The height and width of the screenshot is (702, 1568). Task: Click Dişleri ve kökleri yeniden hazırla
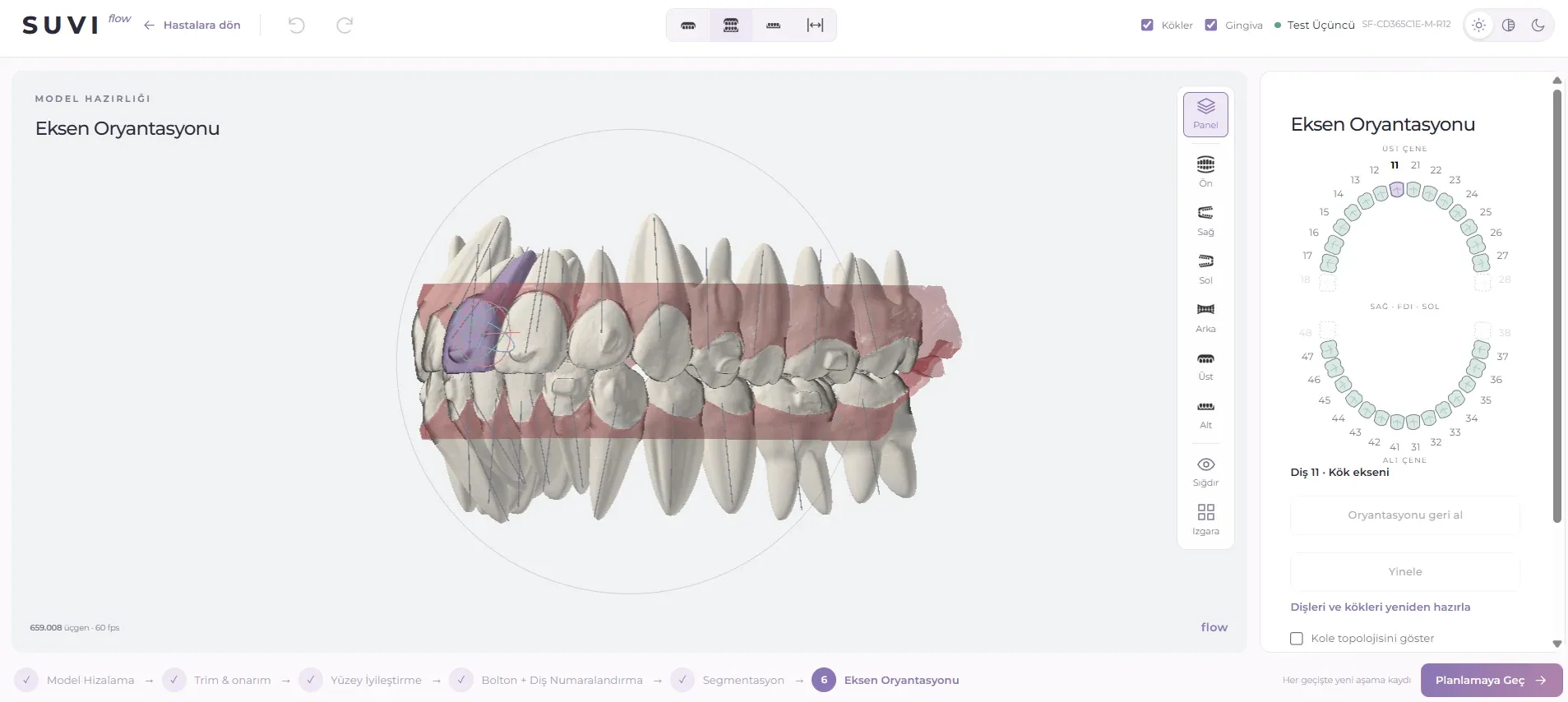tap(1381, 607)
